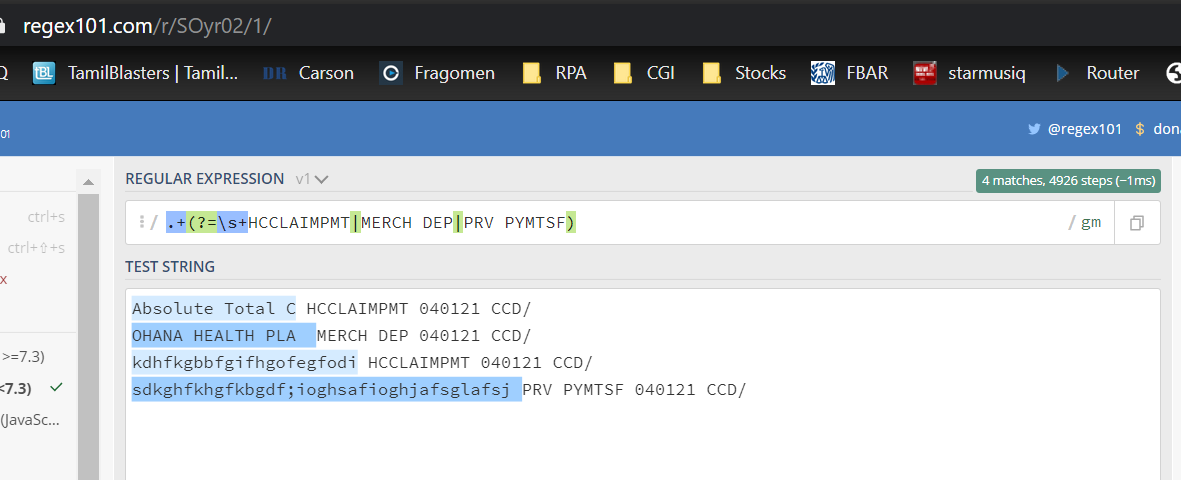
Task: Click the delimiter handle dots before the regex
Action: [141, 222]
